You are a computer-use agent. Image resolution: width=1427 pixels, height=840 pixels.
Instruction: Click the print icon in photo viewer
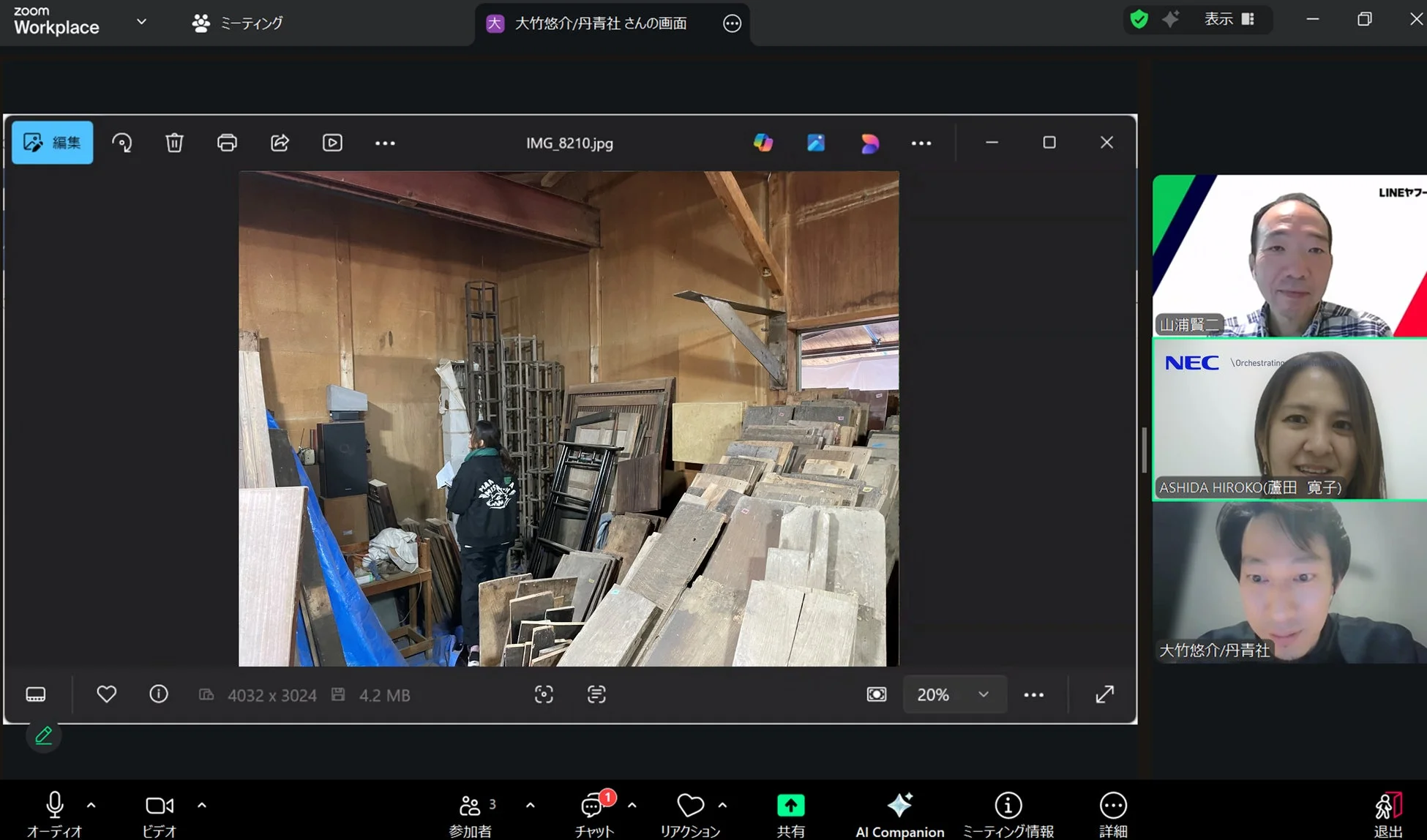227,143
